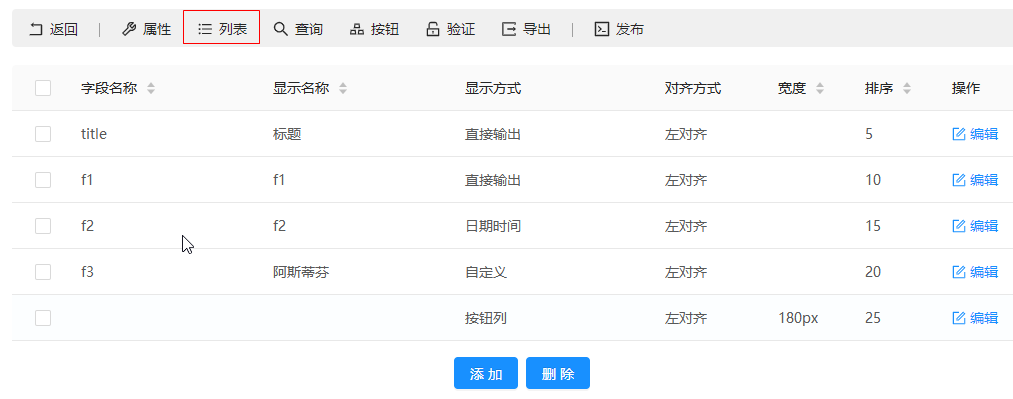
Task: Open the 按钮 tab label
Action: (385, 29)
